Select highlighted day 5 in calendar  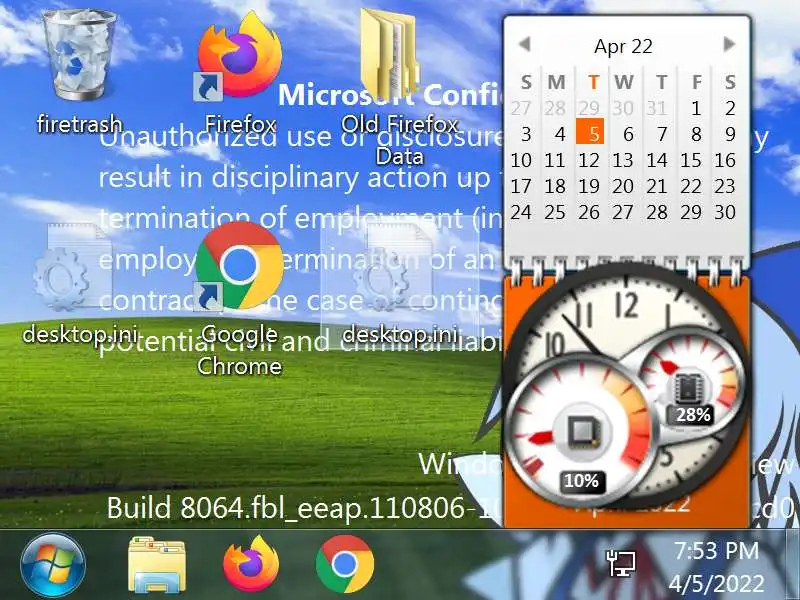coord(590,132)
